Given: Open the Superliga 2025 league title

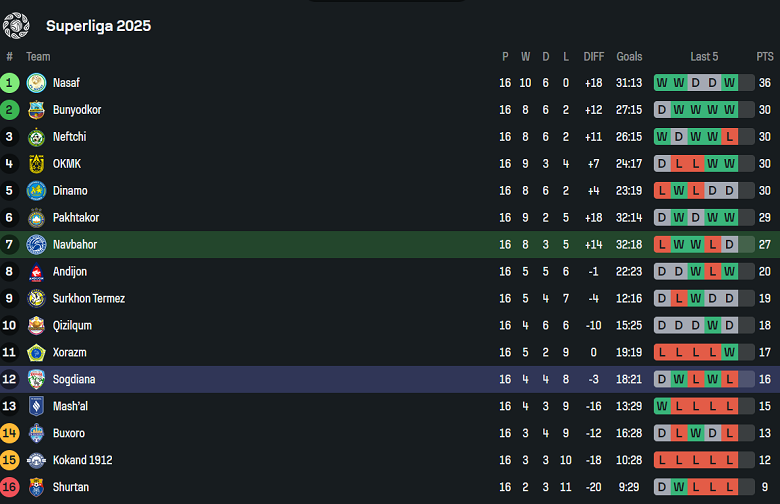Looking at the screenshot, I should tap(98, 26).
